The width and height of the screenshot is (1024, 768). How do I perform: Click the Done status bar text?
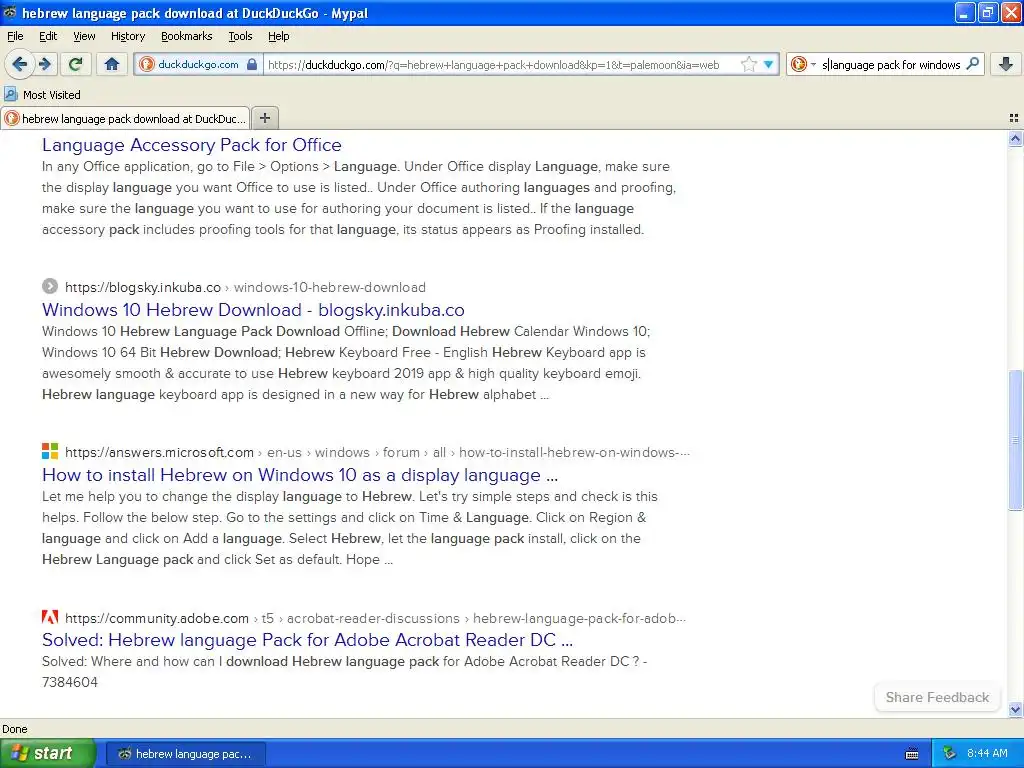click(x=14, y=729)
